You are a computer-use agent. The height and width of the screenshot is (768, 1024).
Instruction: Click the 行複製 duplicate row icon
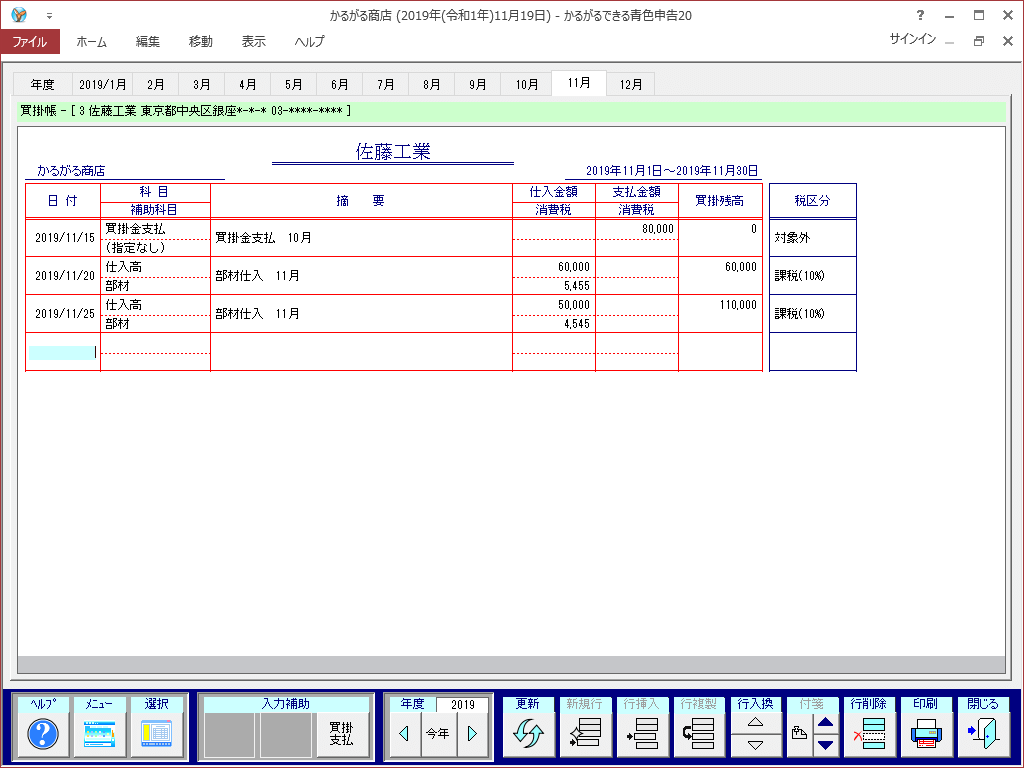click(698, 733)
